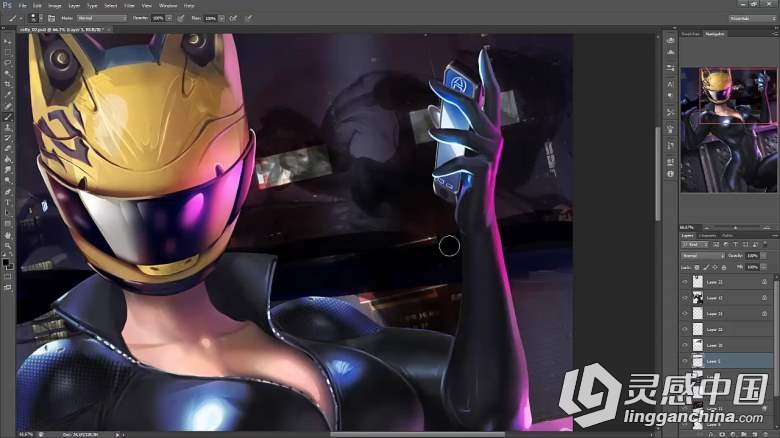Select the Dodge tool
The width and height of the screenshot is (780, 438).
(x=7, y=181)
